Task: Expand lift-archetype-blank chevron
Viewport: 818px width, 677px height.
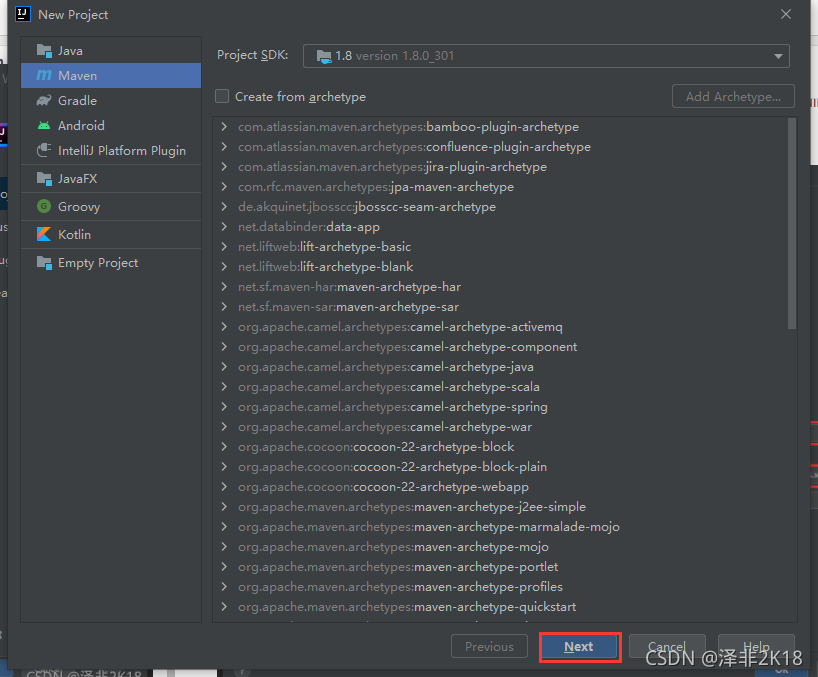Action: point(224,267)
